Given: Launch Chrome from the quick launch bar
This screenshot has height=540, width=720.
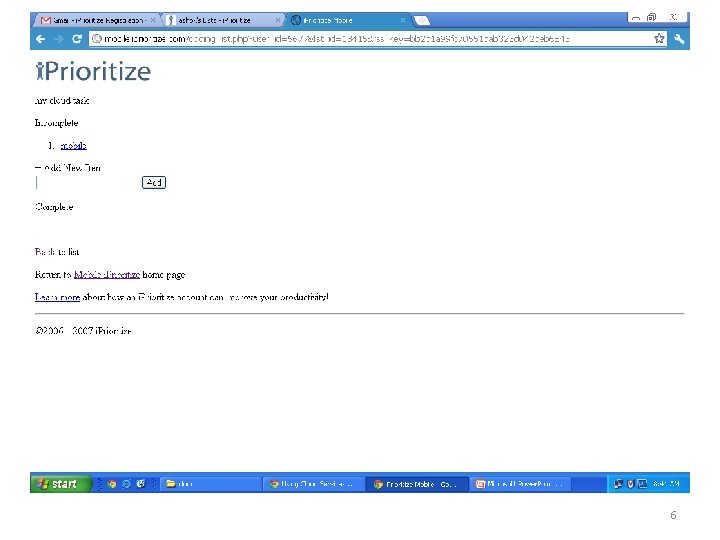Looking at the screenshot, I should 111,484.
